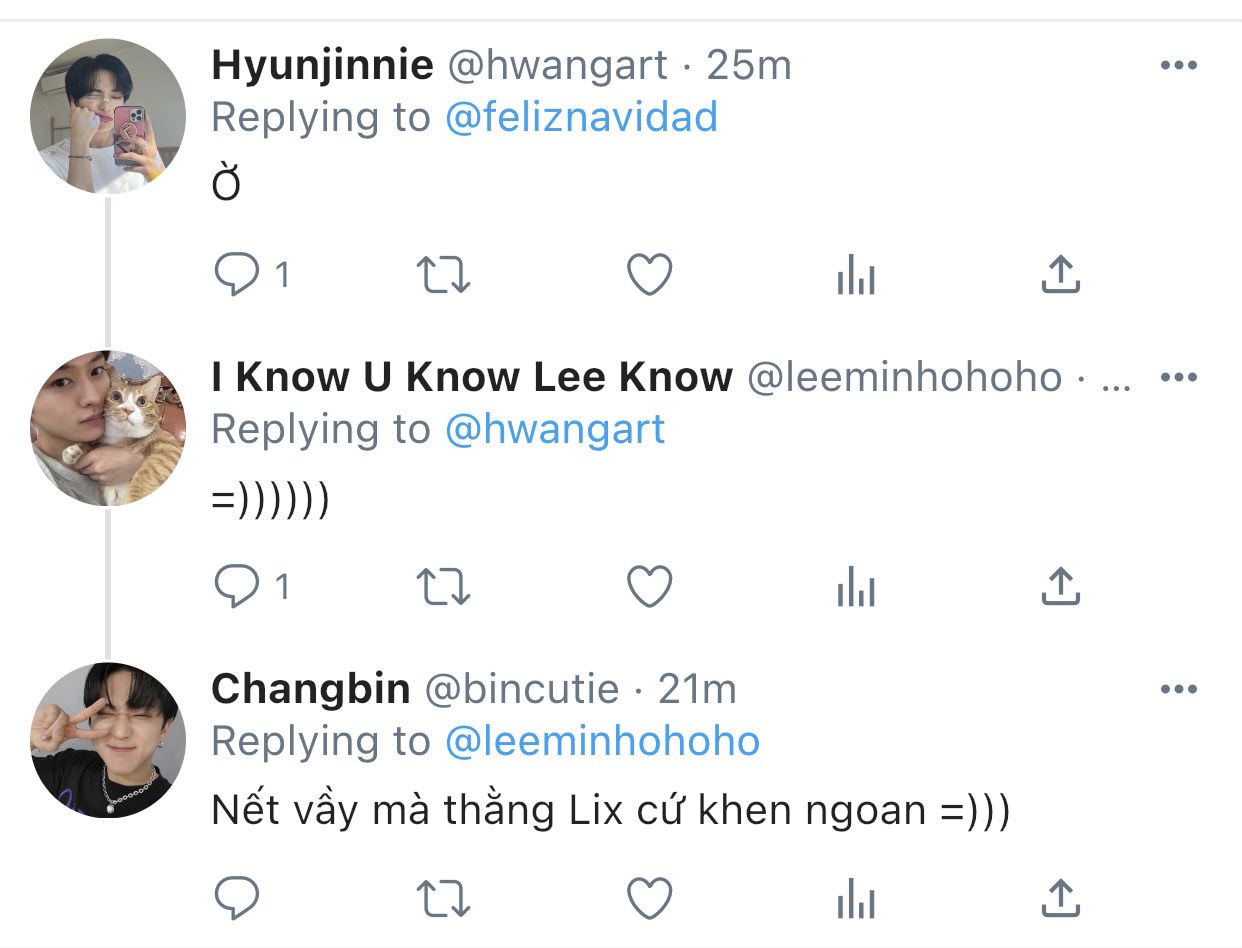This screenshot has width=1242, height=948.
Task: Open Changbin's profile picture
Action: click(x=108, y=740)
